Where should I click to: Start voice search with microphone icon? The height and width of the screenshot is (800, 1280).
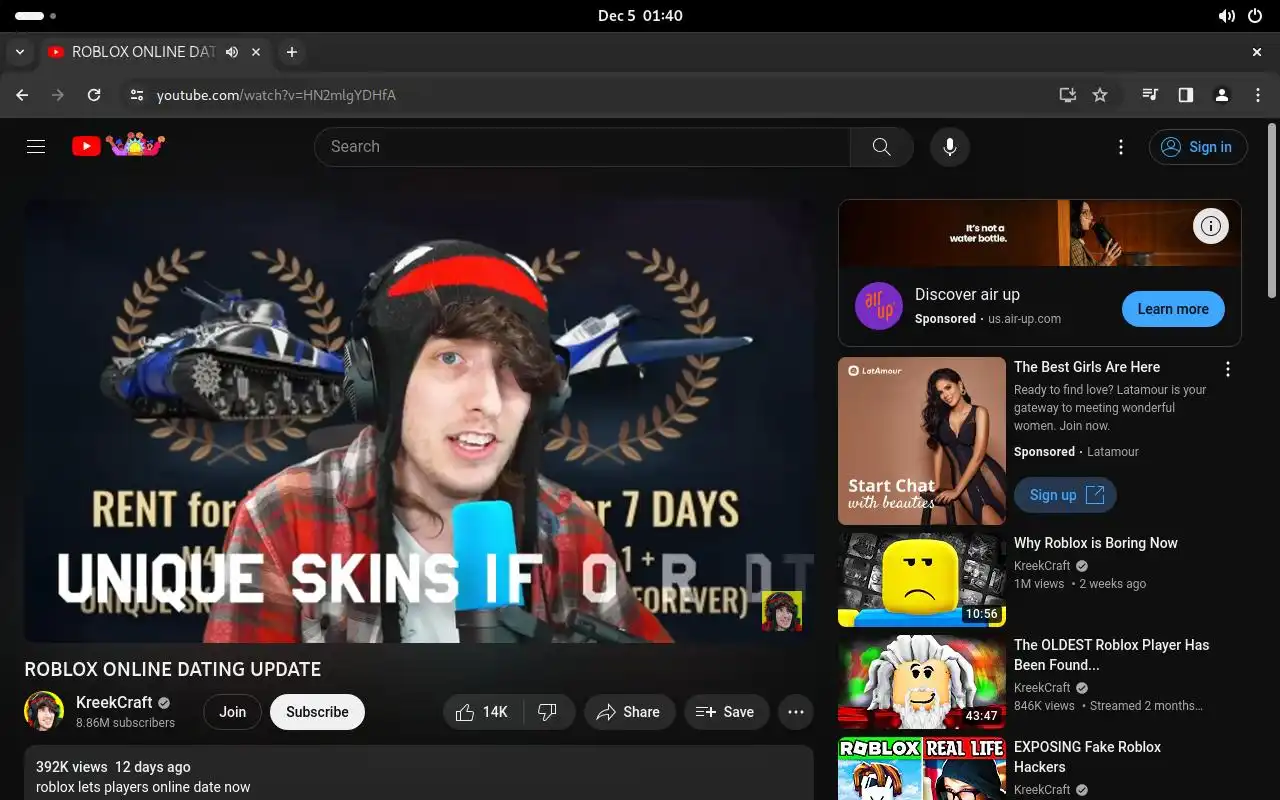tap(950, 147)
